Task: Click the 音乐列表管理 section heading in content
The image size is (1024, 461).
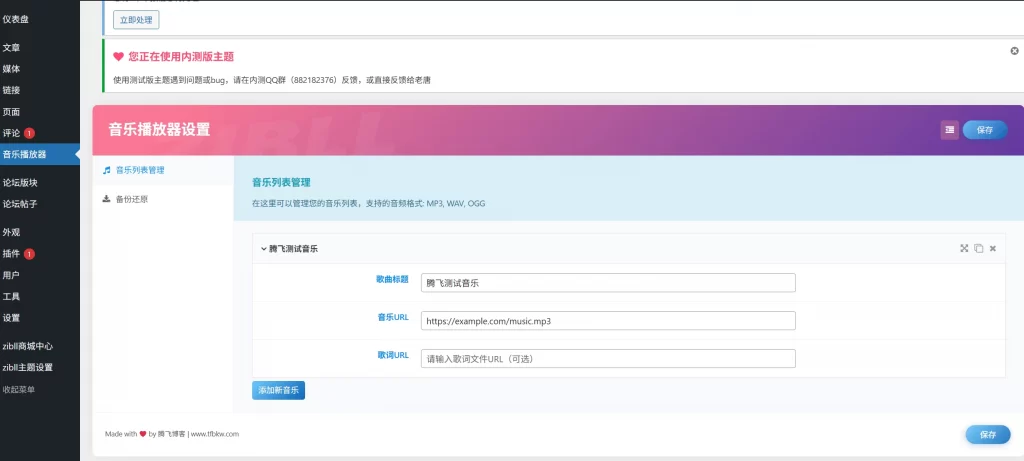Action: 281,182
